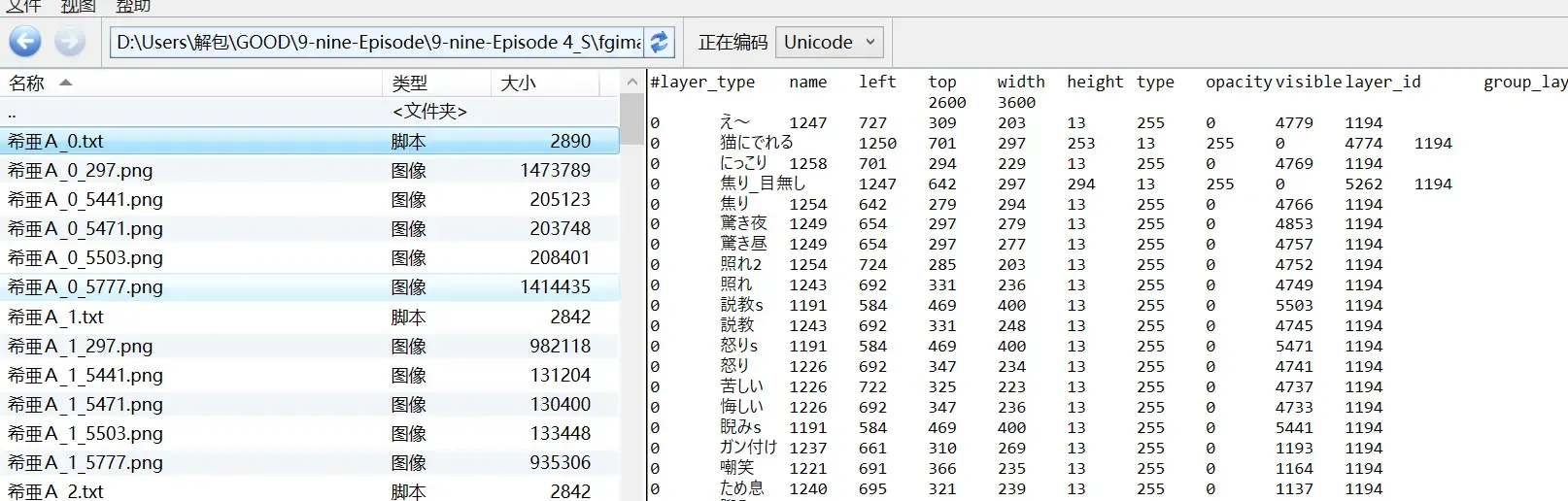Click the layer name 説教s in the preview
Viewport: 1568px width, 501px height.
click(x=741, y=306)
